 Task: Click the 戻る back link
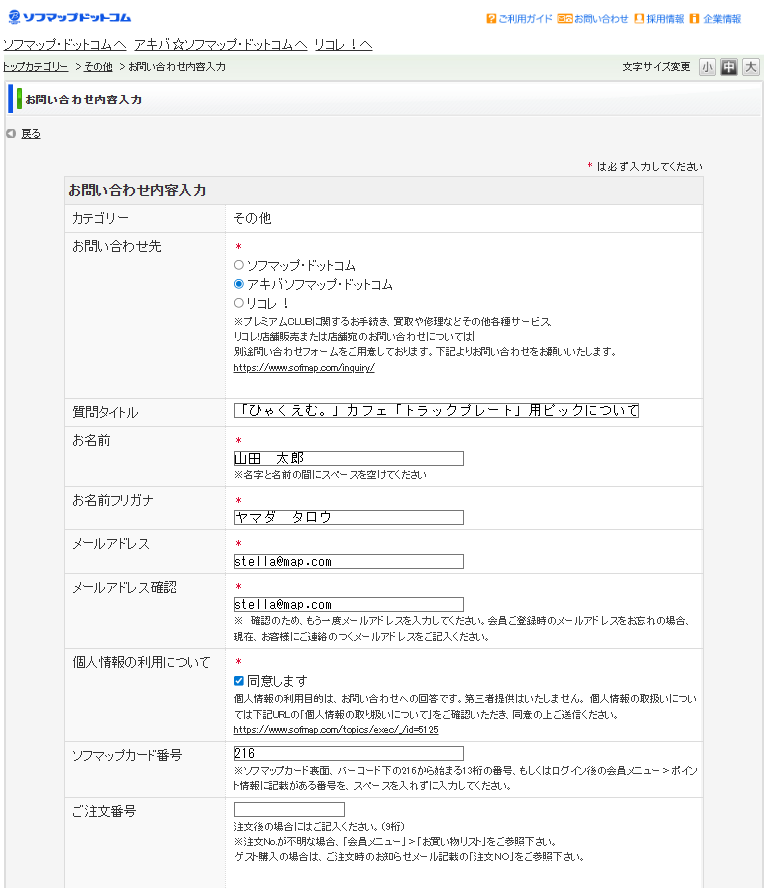click(31, 134)
